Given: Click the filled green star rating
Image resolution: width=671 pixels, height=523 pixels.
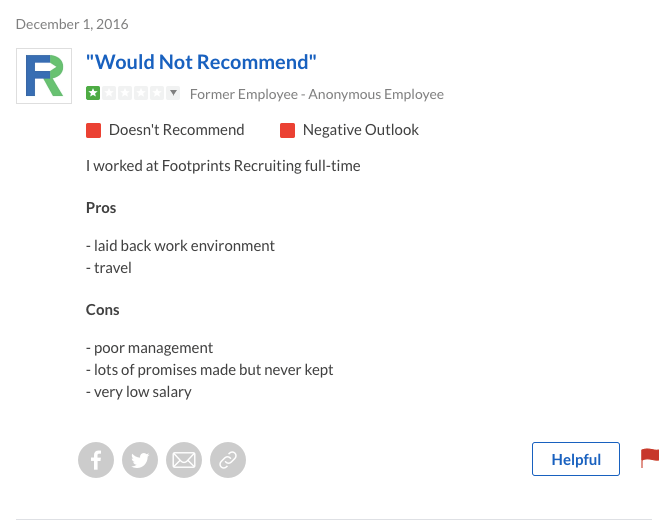Looking at the screenshot, I should (x=93, y=94).
